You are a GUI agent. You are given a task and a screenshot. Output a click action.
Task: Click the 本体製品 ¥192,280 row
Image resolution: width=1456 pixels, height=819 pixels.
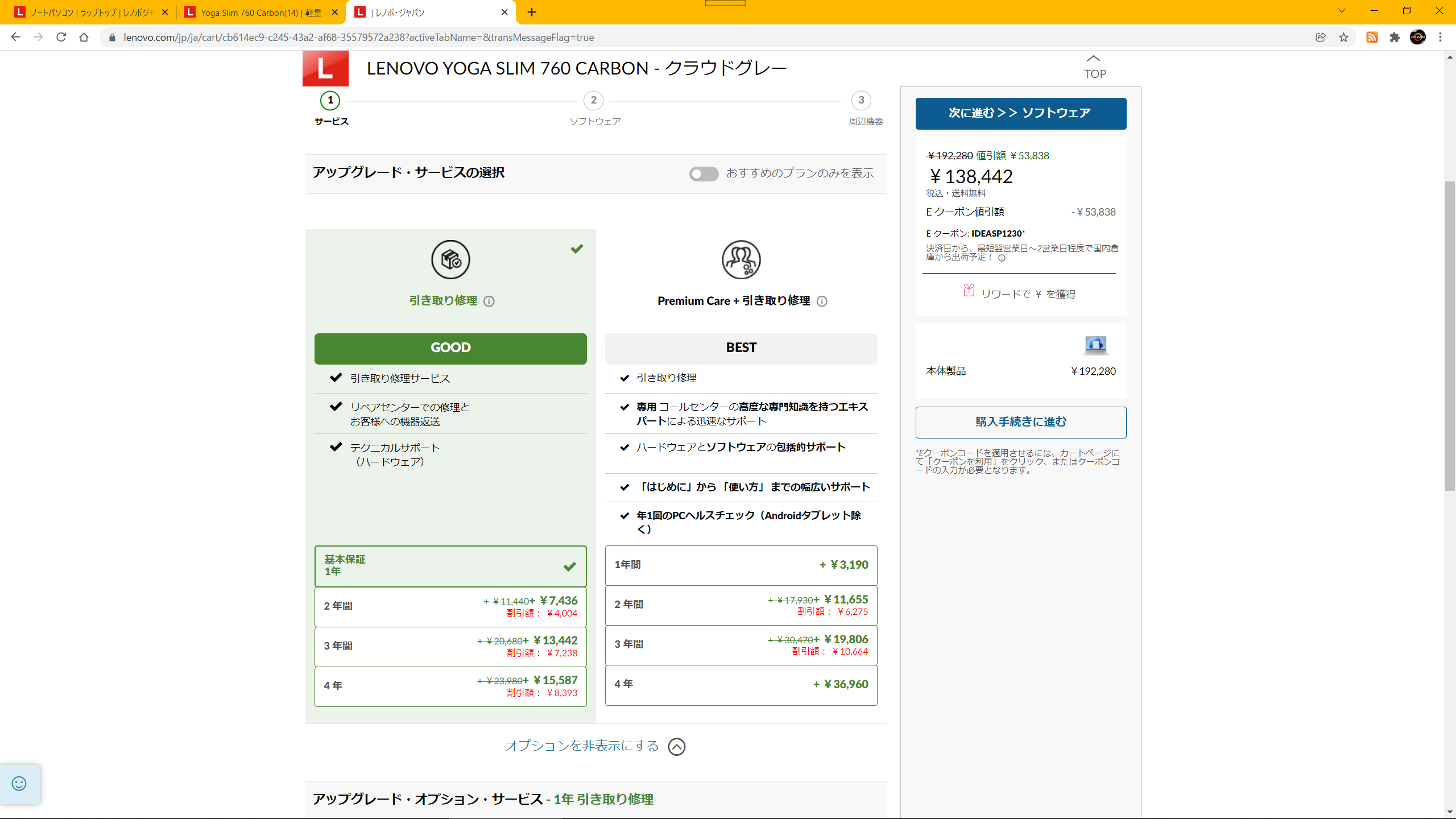pos(1020,371)
